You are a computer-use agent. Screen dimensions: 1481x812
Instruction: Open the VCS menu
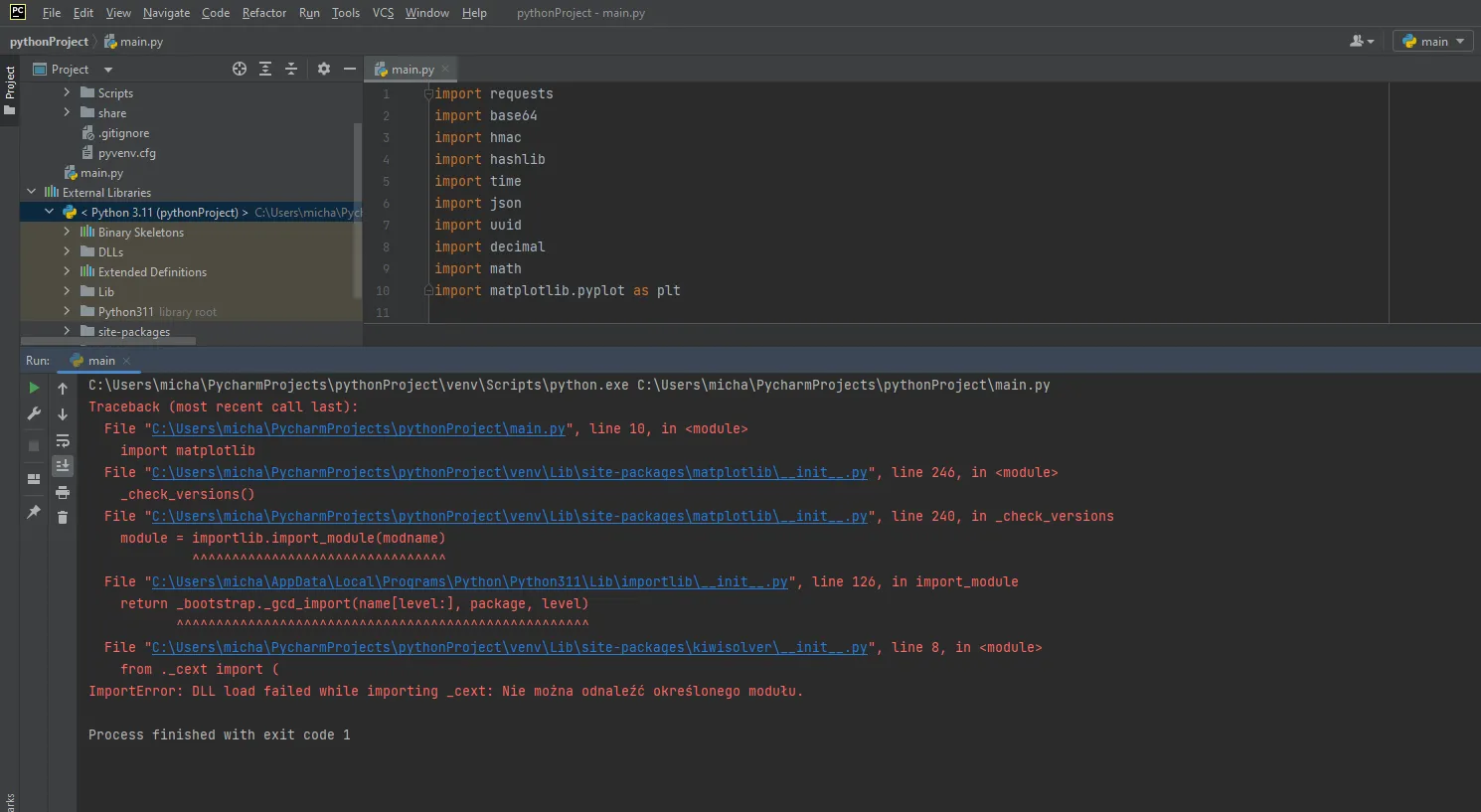383,13
